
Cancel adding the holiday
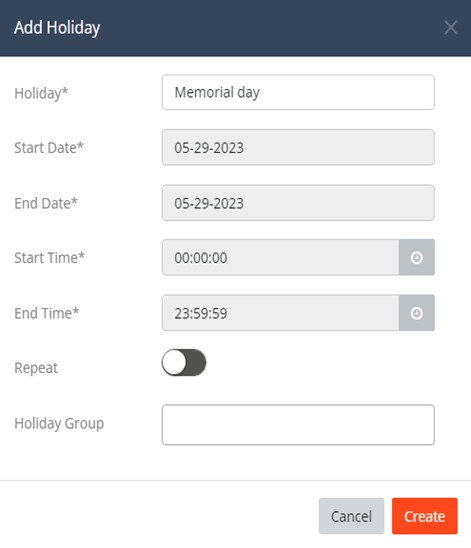coord(351,516)
